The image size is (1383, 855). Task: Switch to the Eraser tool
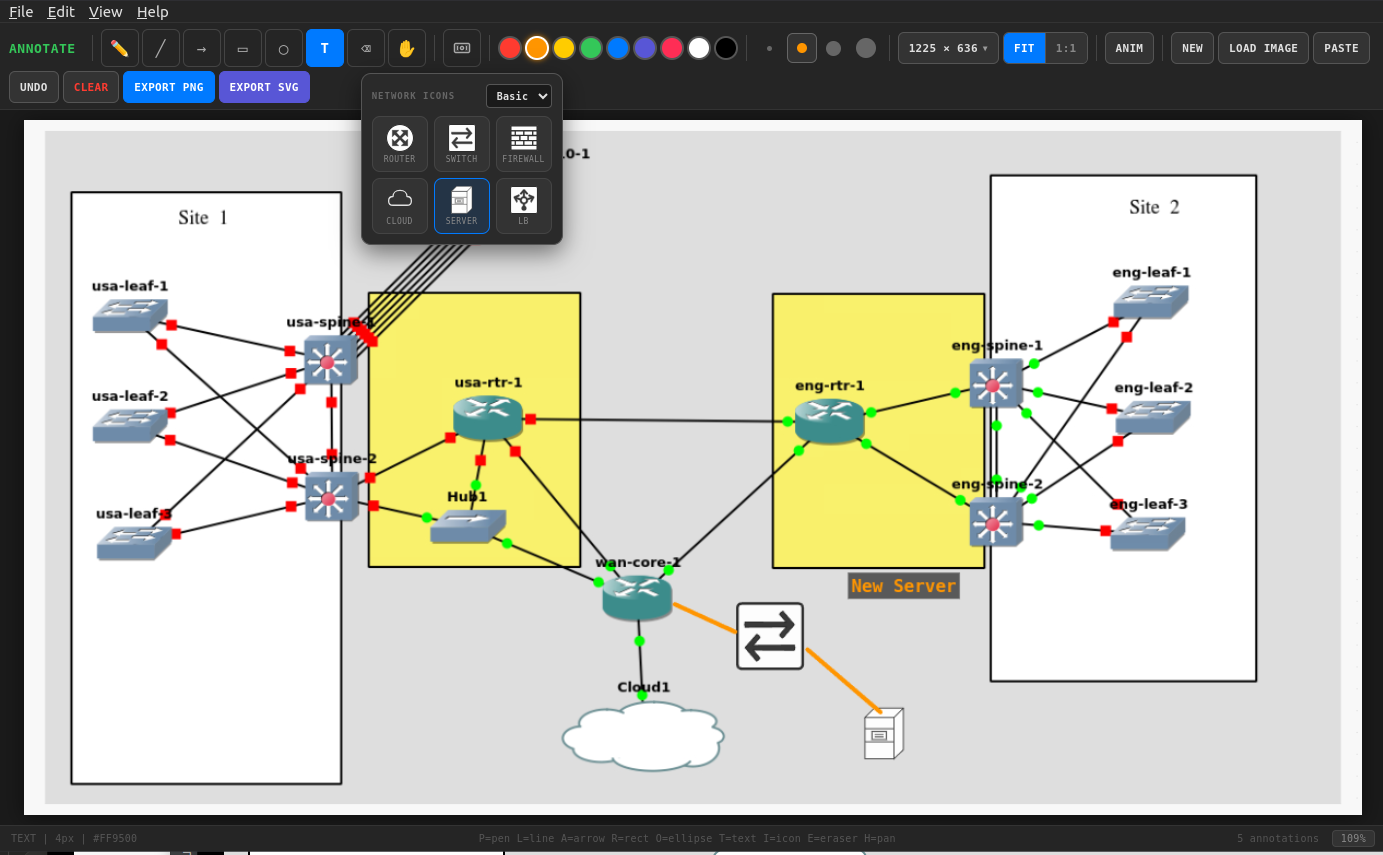[365, 47]
